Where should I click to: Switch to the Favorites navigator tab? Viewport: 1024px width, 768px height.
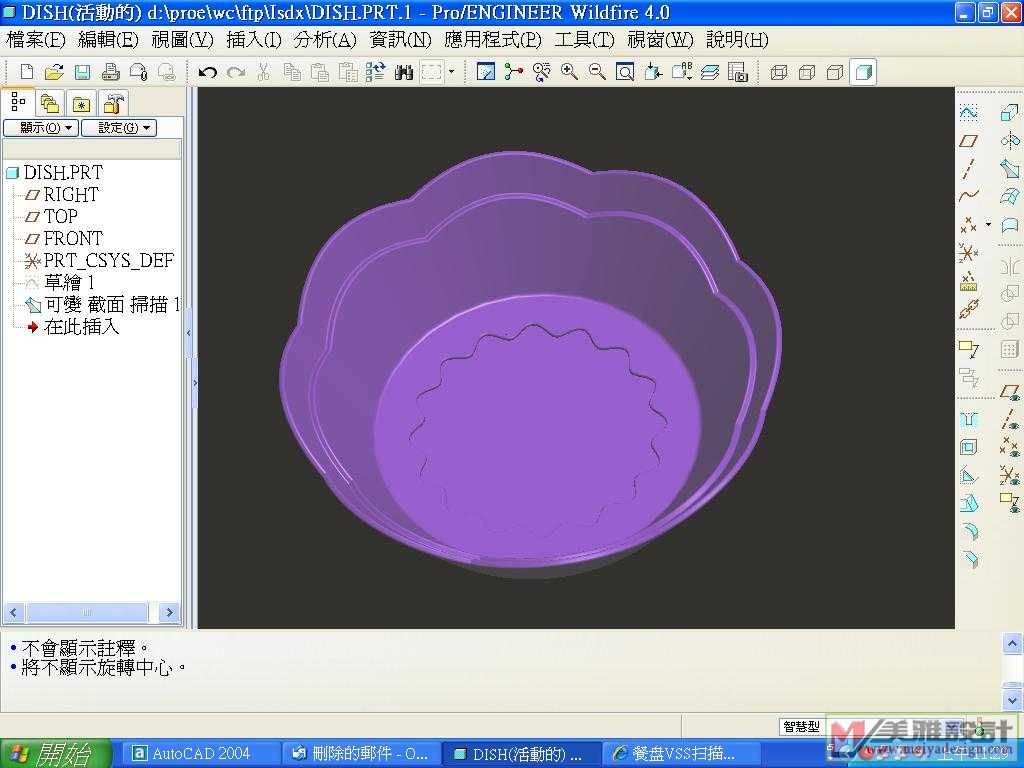pos(82,103)
